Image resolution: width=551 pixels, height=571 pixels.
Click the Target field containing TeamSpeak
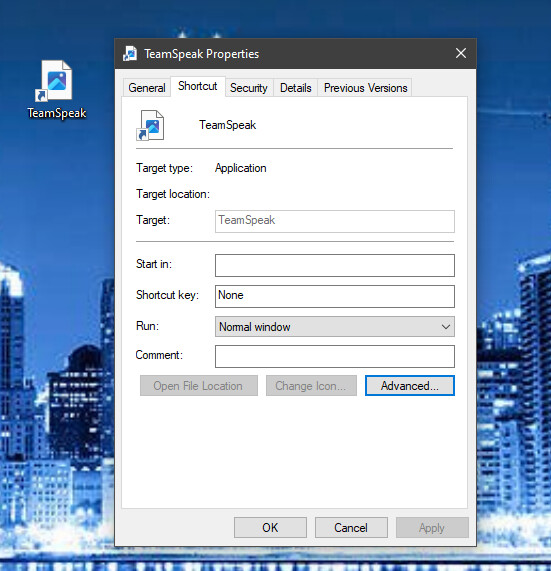click(335, 221)
